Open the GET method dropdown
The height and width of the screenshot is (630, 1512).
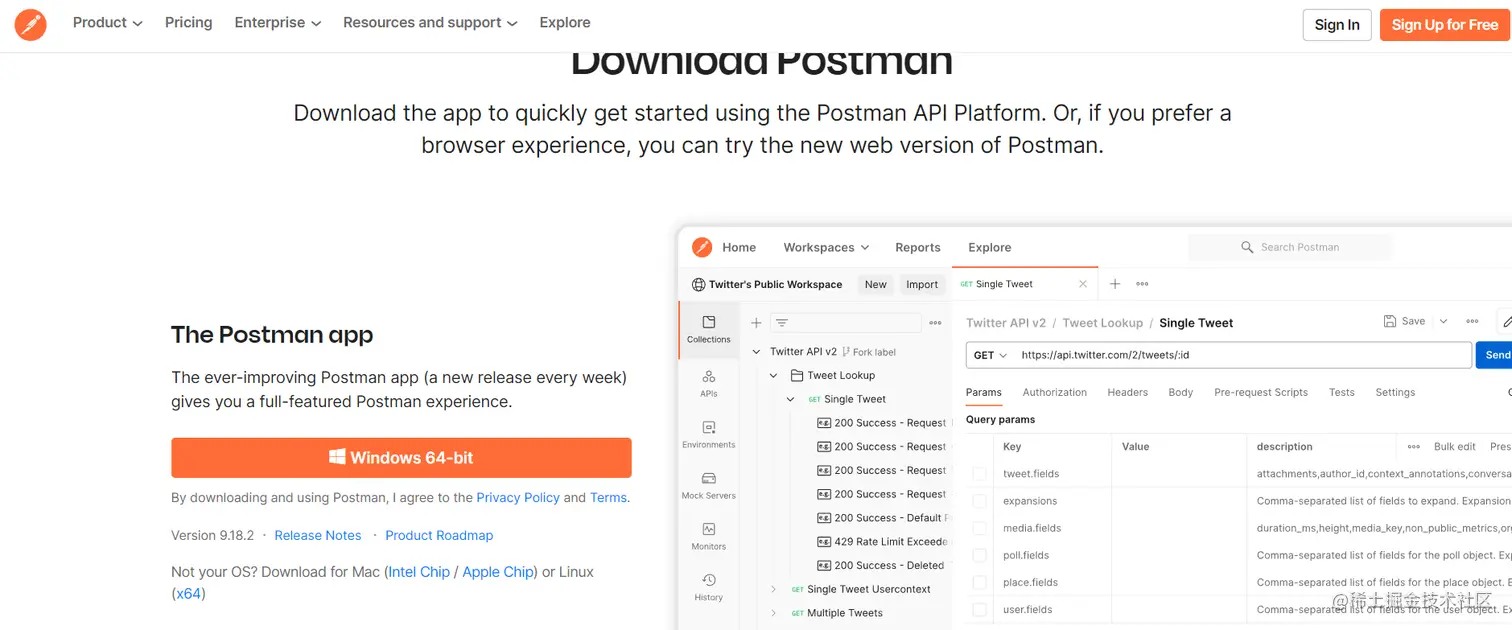click(x=990, y=355)
